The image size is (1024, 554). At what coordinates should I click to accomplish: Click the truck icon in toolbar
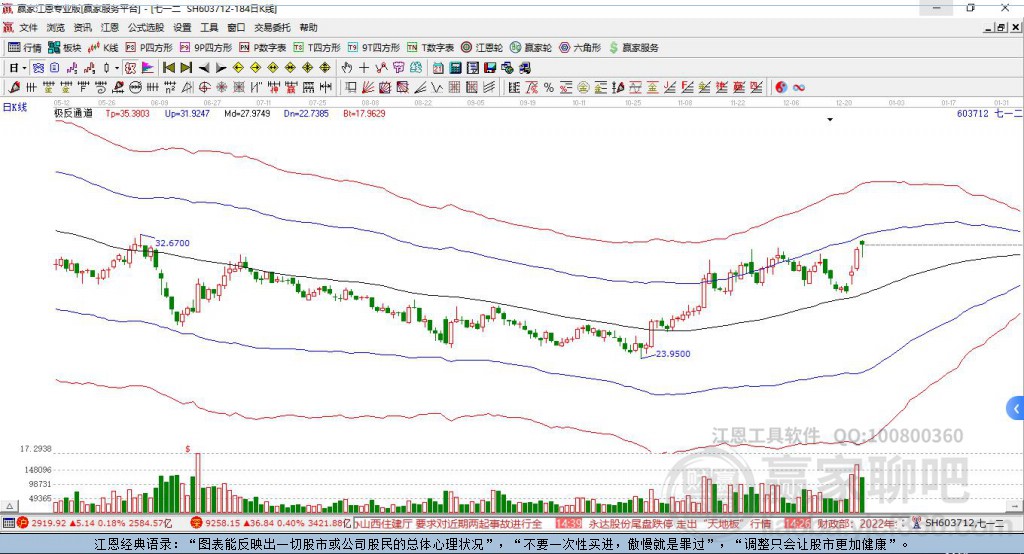[x=524, y=68]
